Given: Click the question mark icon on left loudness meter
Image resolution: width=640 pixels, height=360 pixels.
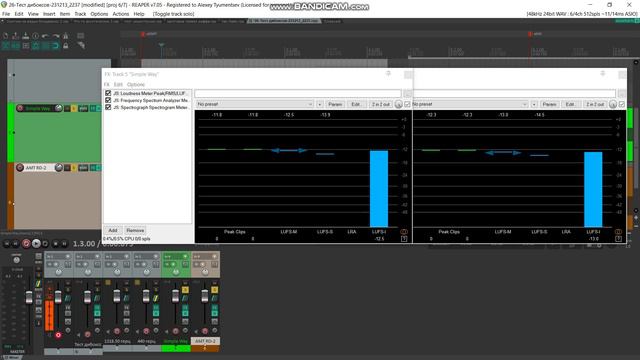Looking at the screenshot, I should (404, 239).
